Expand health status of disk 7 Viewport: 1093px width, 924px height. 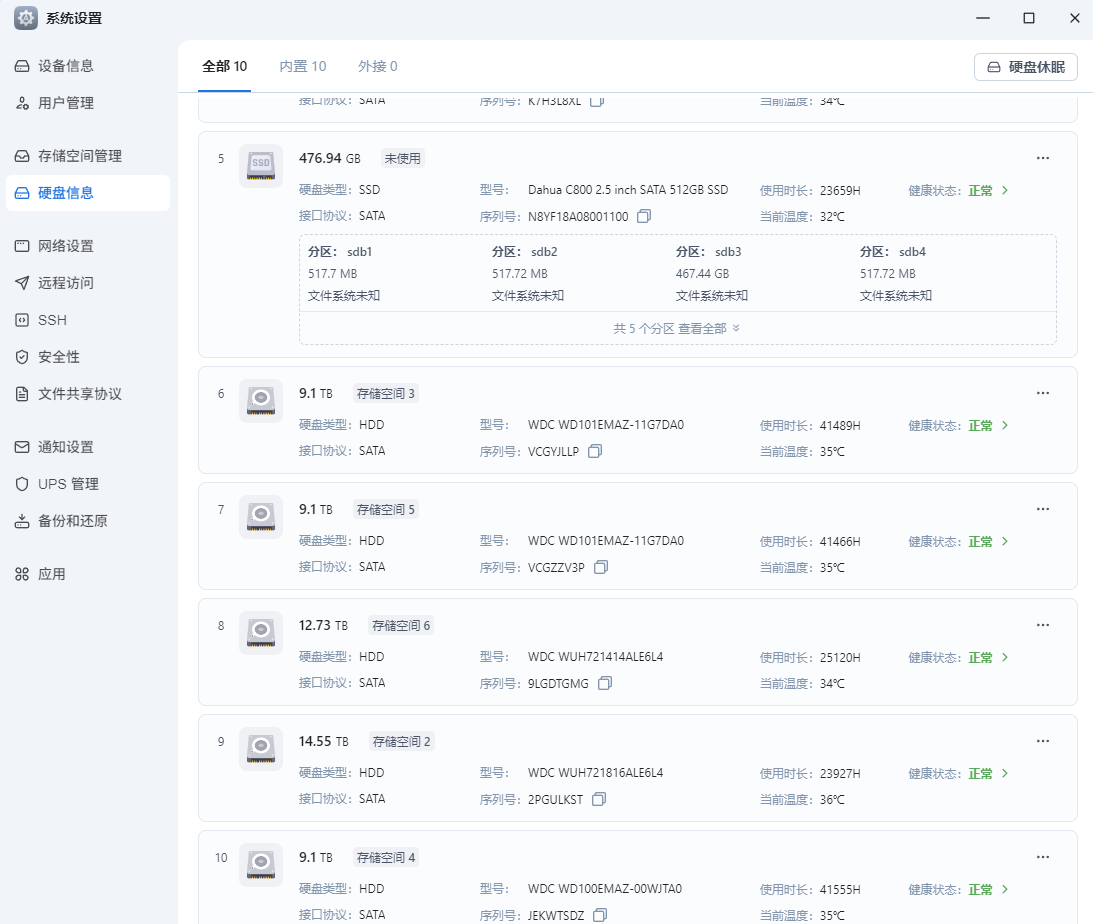pyautogui.click(x=1004, y=541)
